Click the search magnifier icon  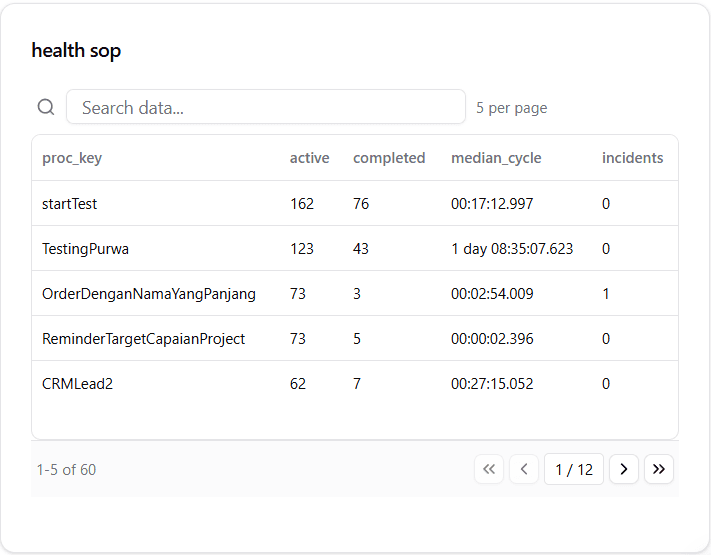coord(46,108)
